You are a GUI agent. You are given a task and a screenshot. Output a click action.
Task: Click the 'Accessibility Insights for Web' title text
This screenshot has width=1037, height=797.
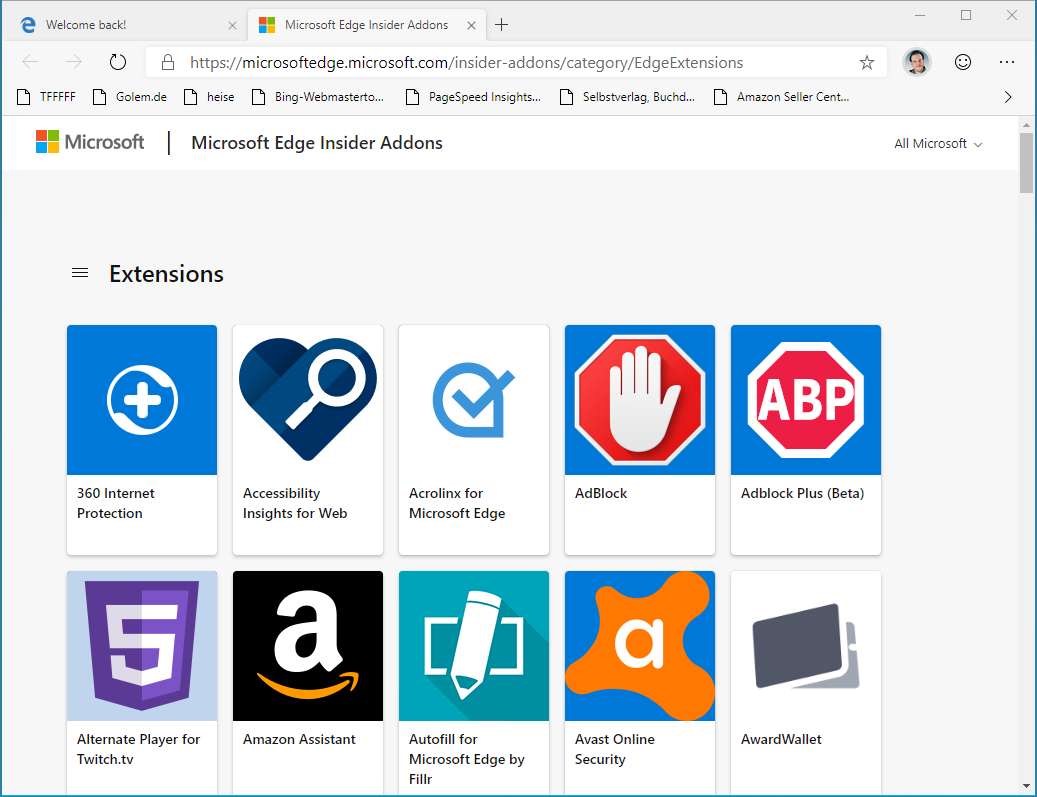(295, 503)
